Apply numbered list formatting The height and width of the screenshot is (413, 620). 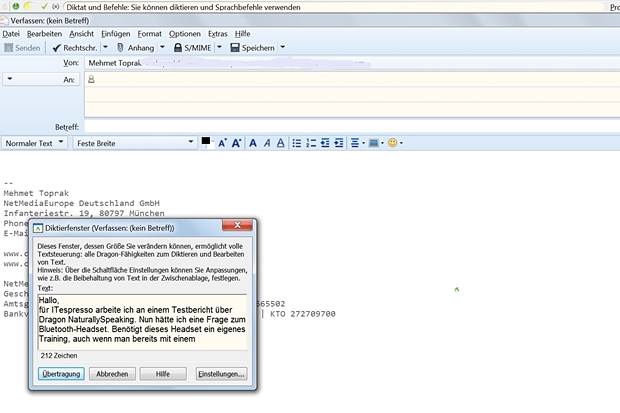click(311, 143)
